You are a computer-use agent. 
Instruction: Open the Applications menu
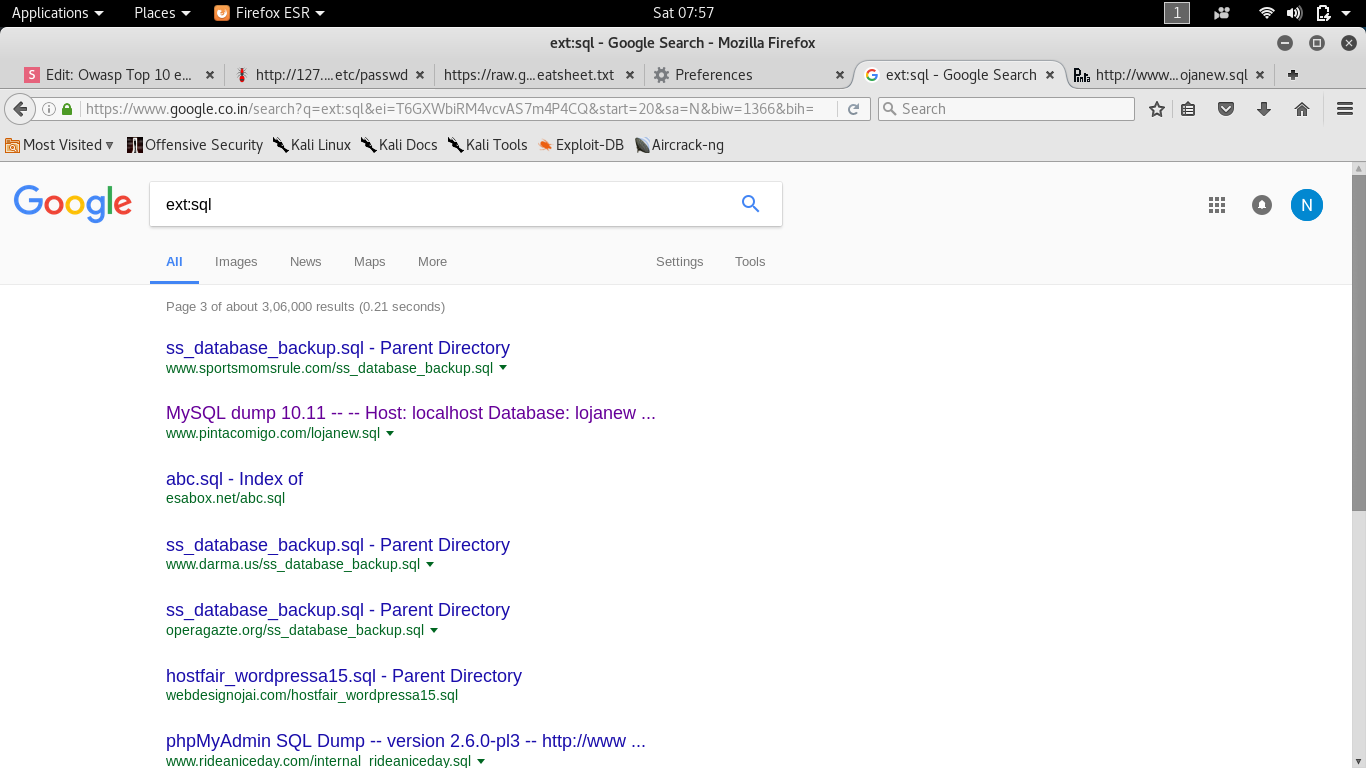pos(57,13)
